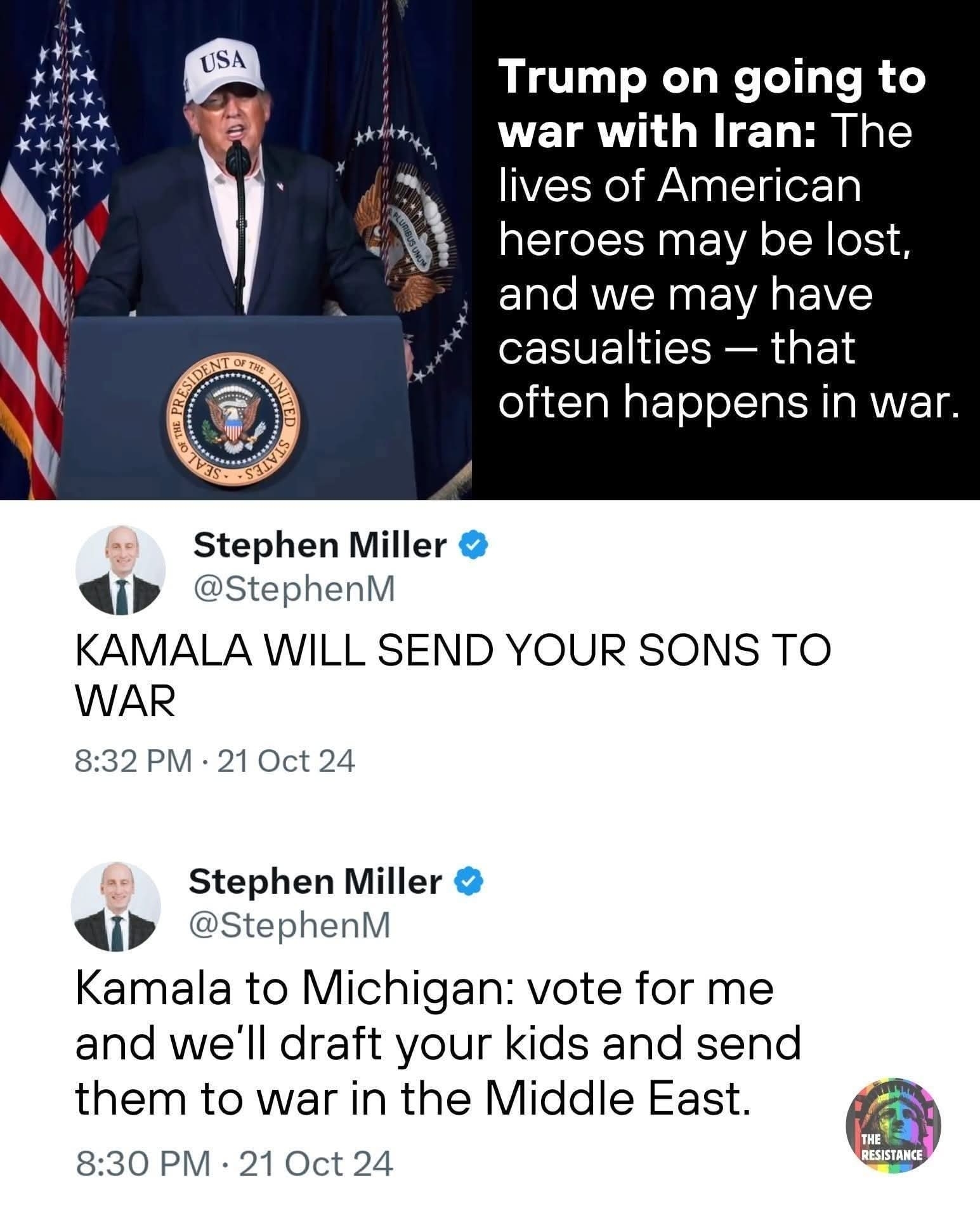980x1218 pixels.
Task: Click the @StephenM handle on the top tweet
Action: (x=294, y=589)
